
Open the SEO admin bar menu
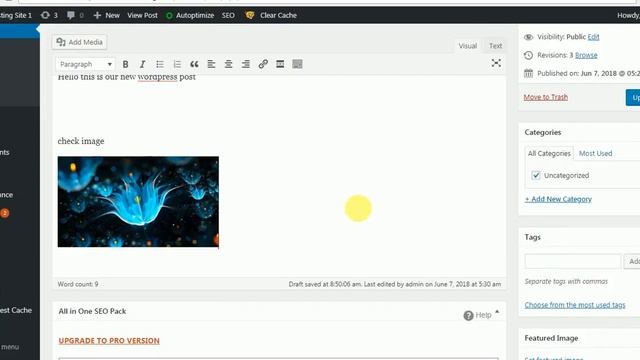pos(228,15)
